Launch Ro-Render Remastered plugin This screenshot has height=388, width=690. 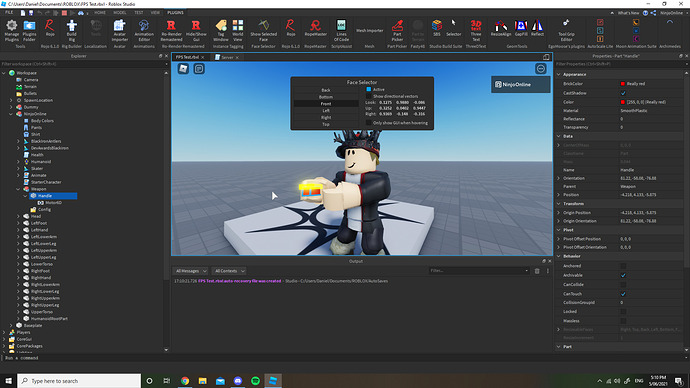(x=171, y=30)
